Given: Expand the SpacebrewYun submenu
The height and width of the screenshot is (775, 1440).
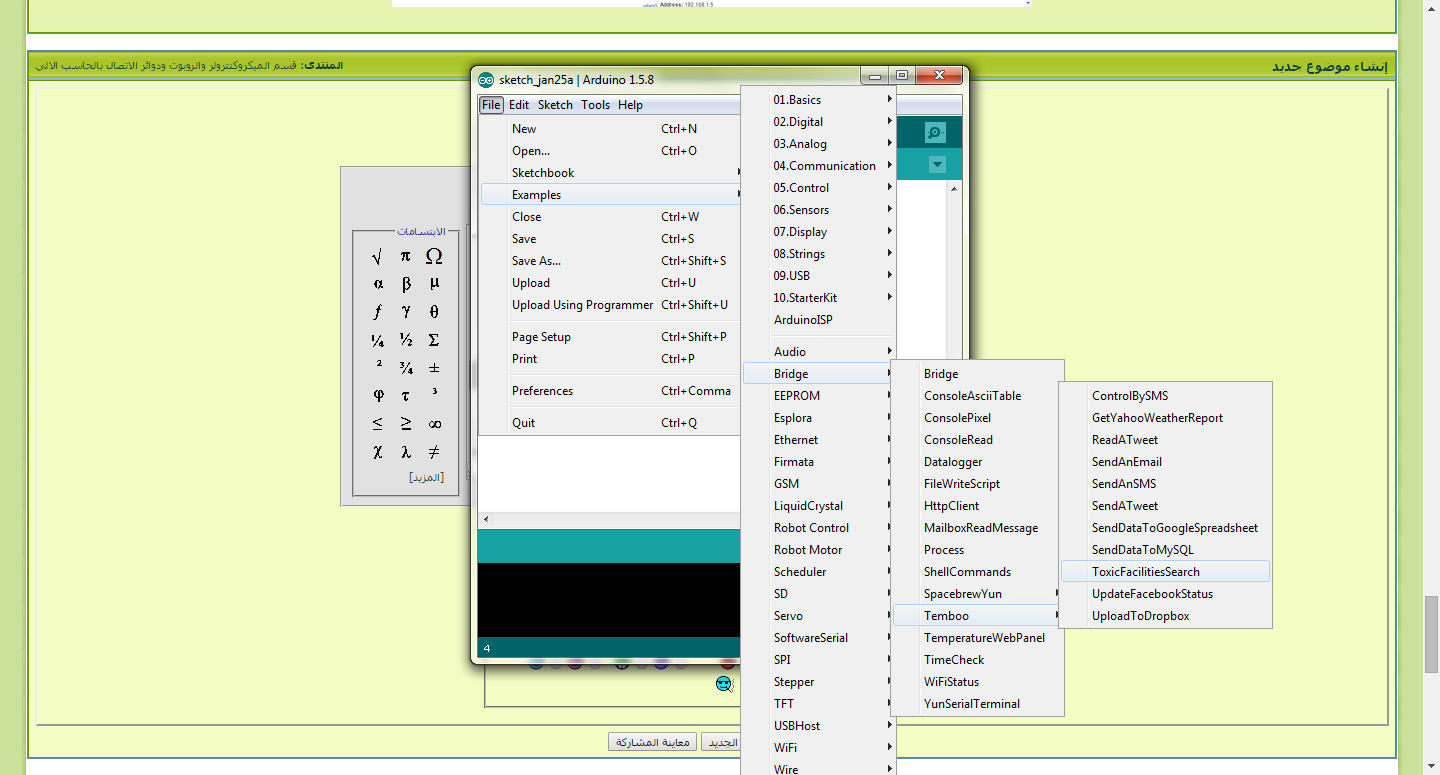Looking at the screenshot, I should pyautogui.click(x=978, y=594).
